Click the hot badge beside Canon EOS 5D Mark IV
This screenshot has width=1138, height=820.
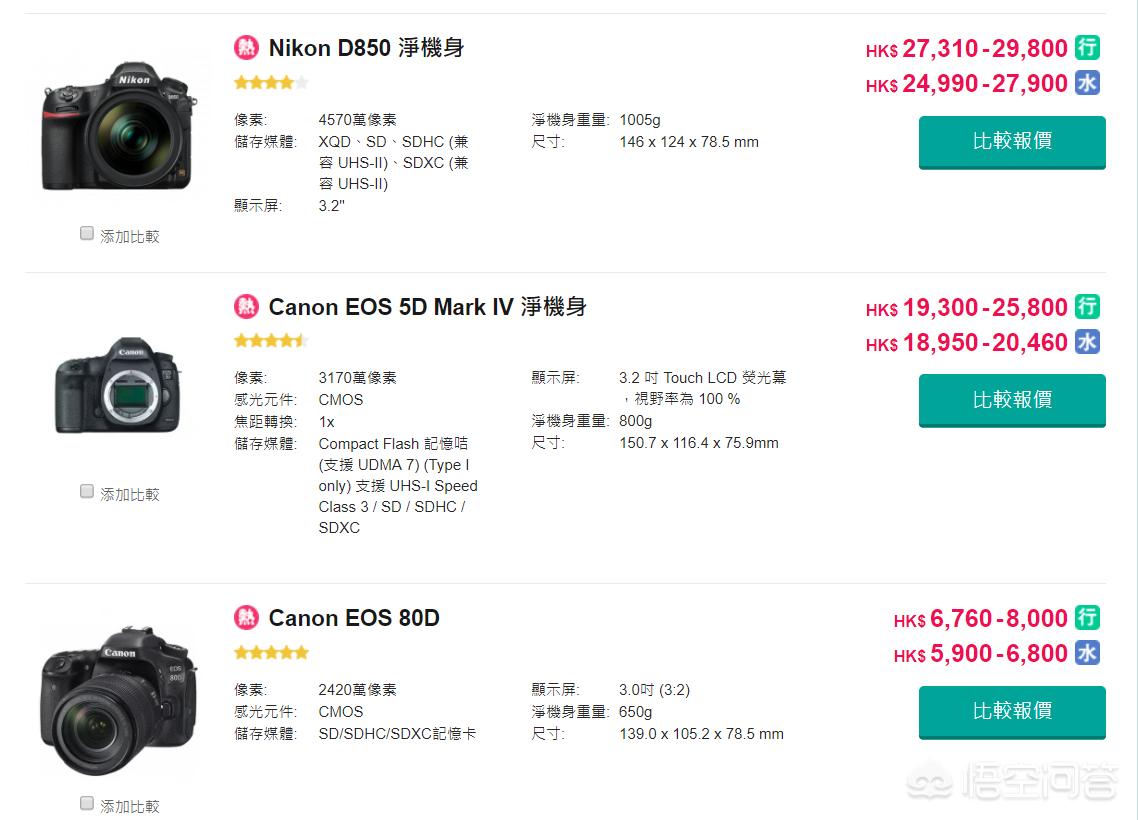(x=246, y=307)
